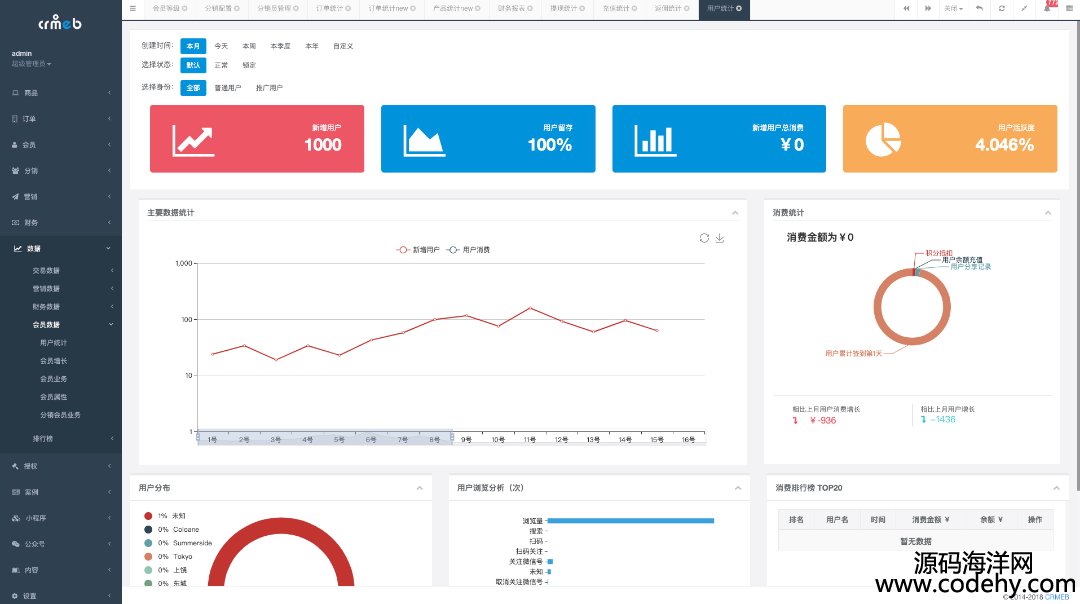Collapse the 主要数据统计 panel chevron
This screenshot has height=604, width=1080.
735,213
